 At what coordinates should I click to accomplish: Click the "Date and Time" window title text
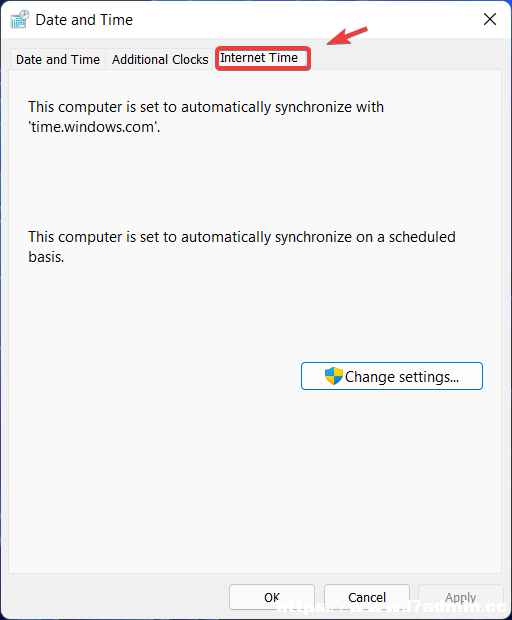coord(84,20)
